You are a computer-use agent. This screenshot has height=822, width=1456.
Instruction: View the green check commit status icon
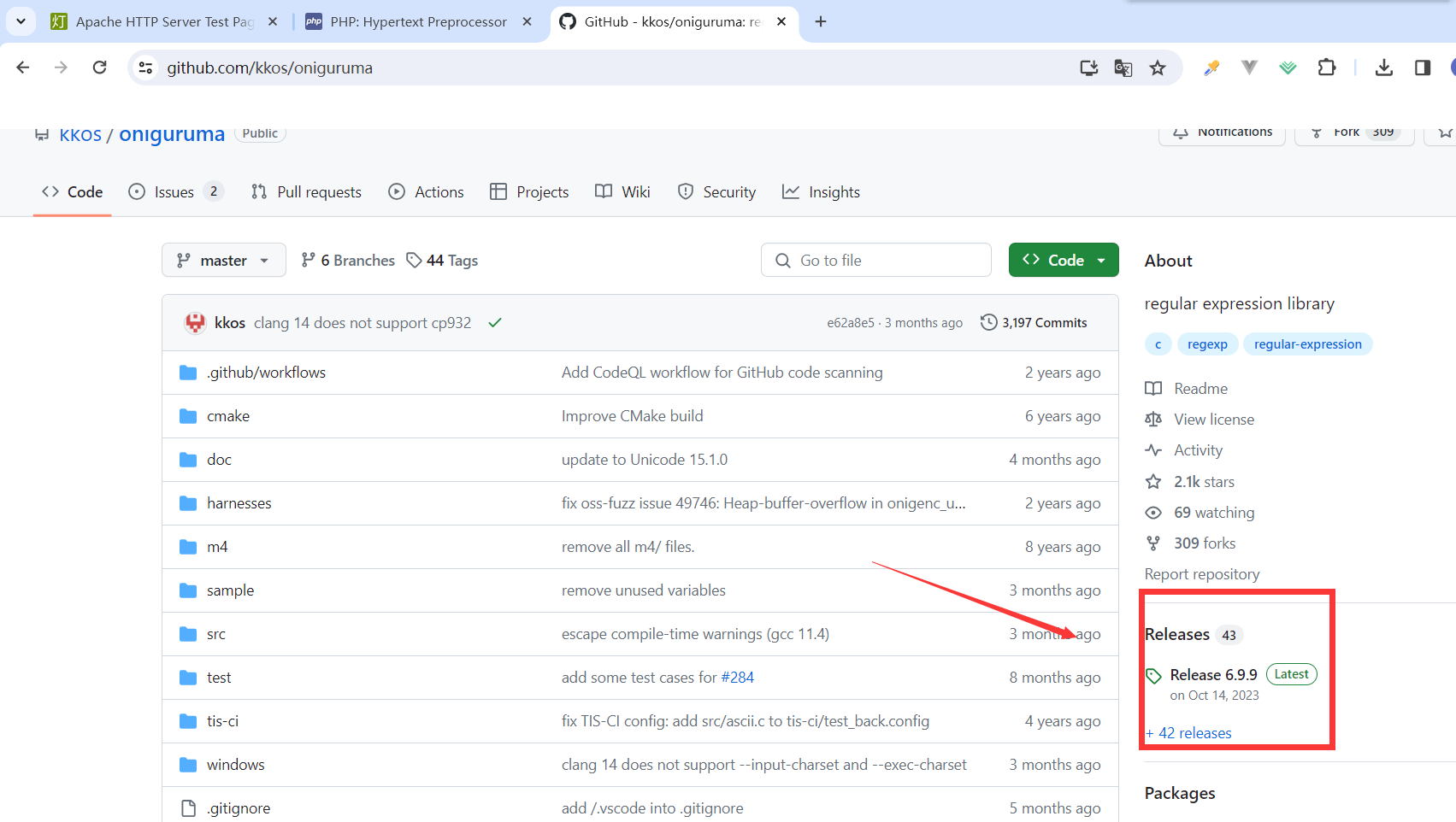495,323
